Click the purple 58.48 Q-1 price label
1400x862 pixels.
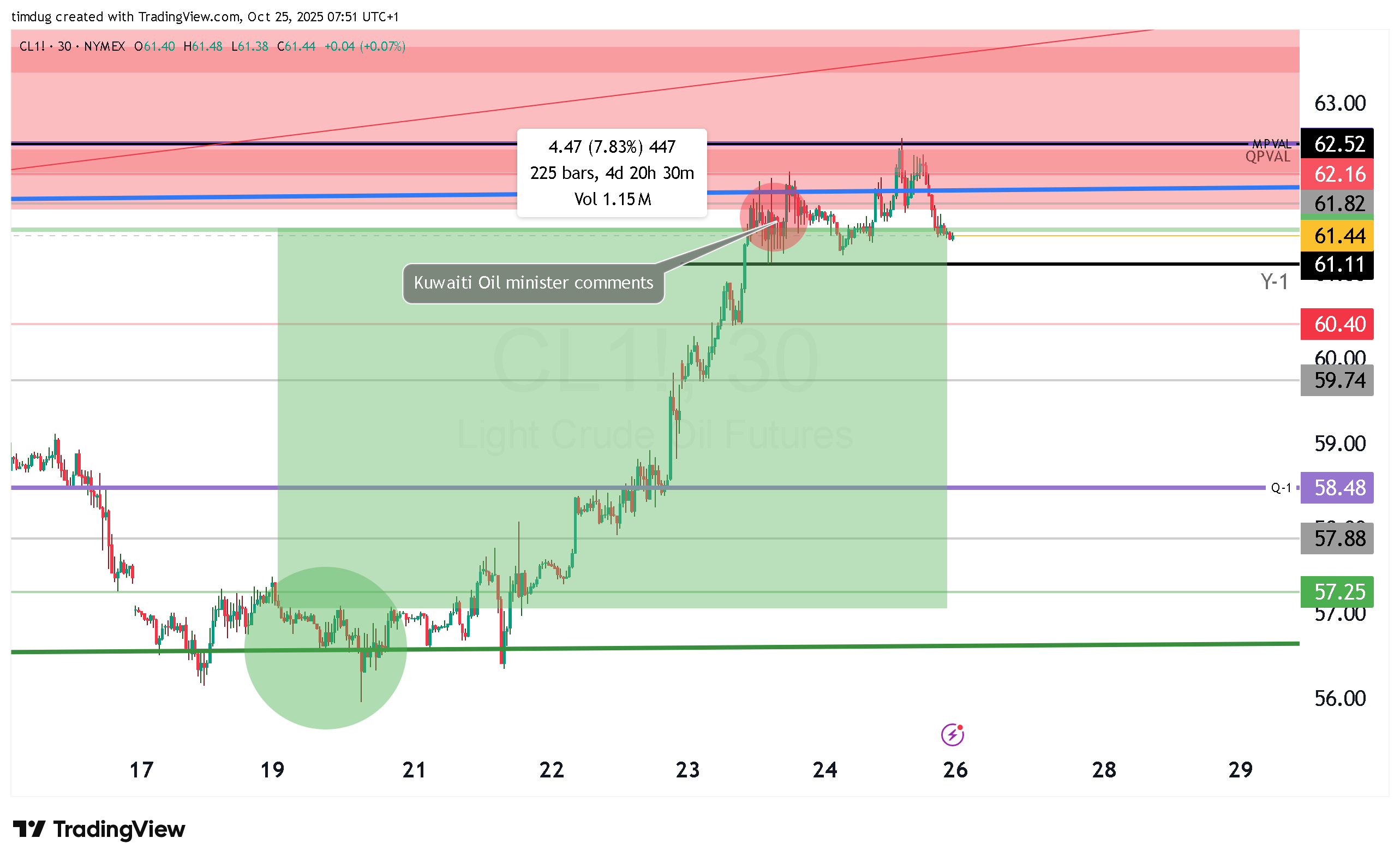[x=1337, y=487]
